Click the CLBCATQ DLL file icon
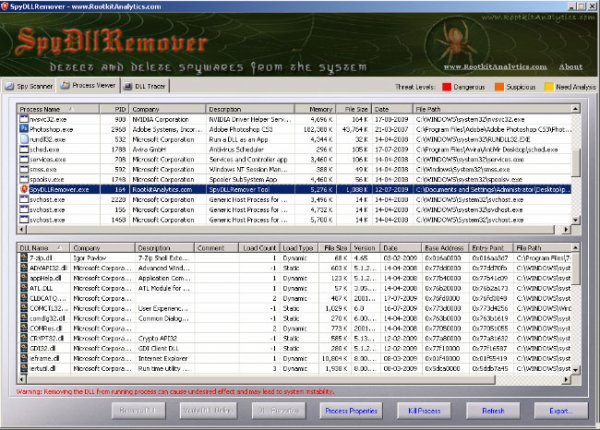 point(24,298)
